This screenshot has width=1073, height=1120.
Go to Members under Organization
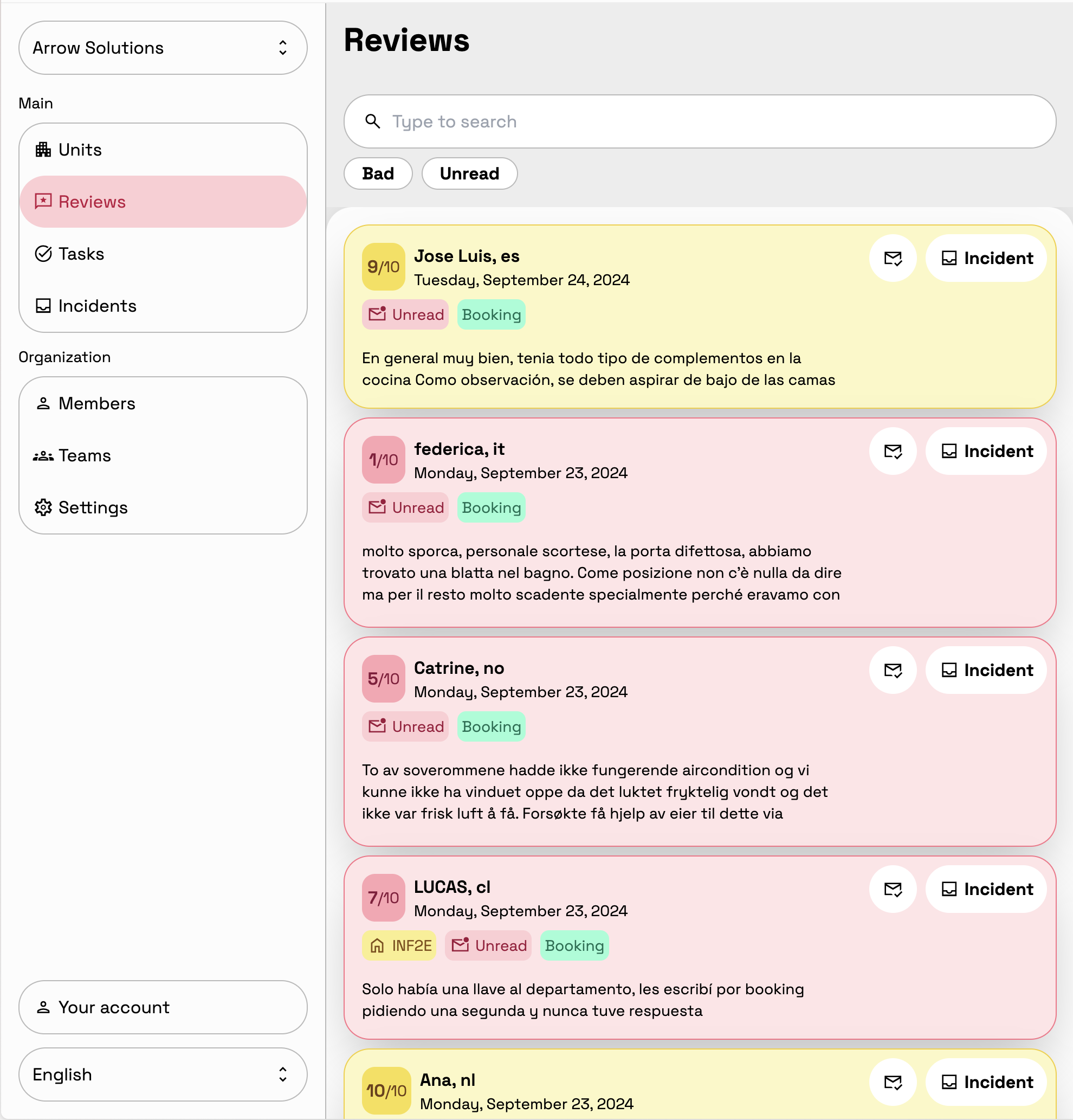163,403
